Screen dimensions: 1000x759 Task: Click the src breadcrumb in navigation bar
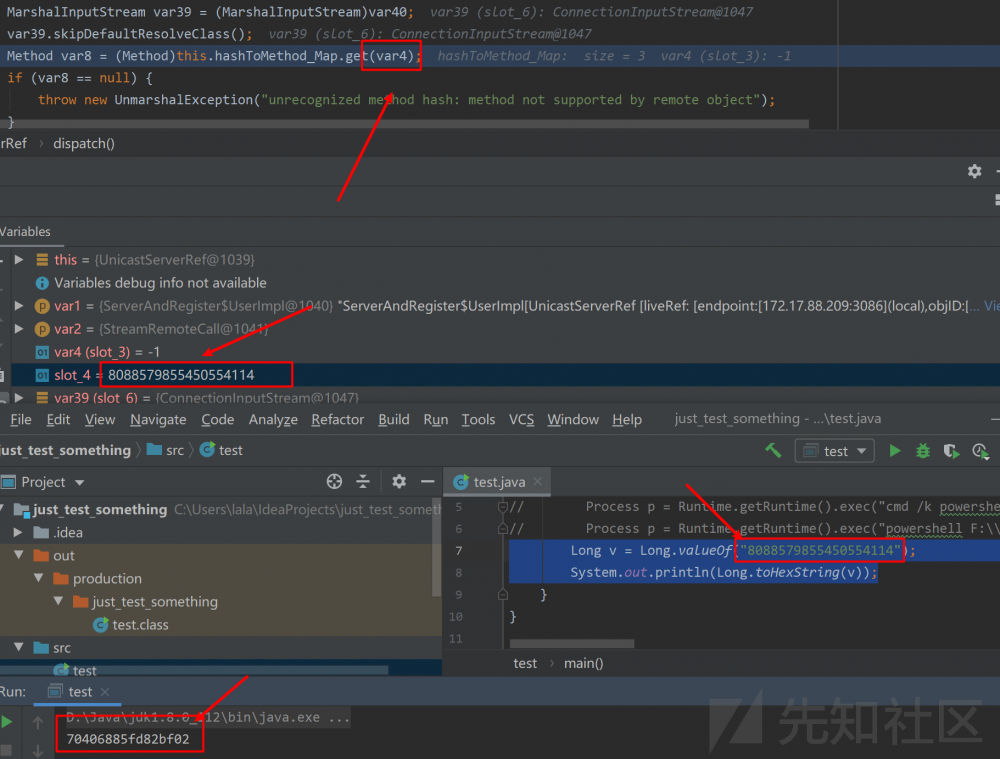[x=165, y=450]
